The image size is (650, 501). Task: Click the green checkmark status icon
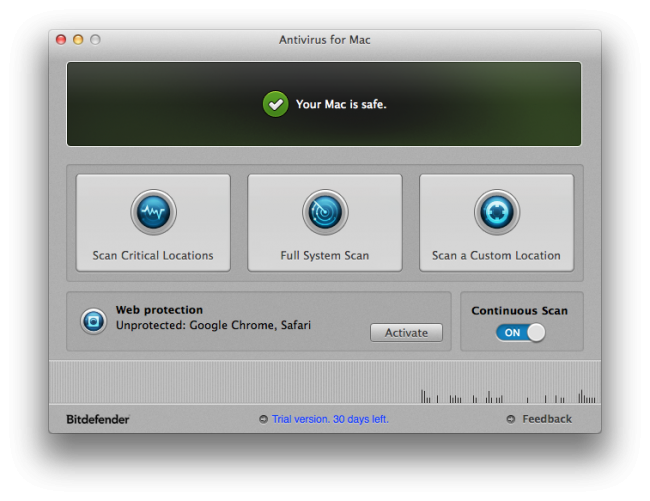click(x=275, y=104)
